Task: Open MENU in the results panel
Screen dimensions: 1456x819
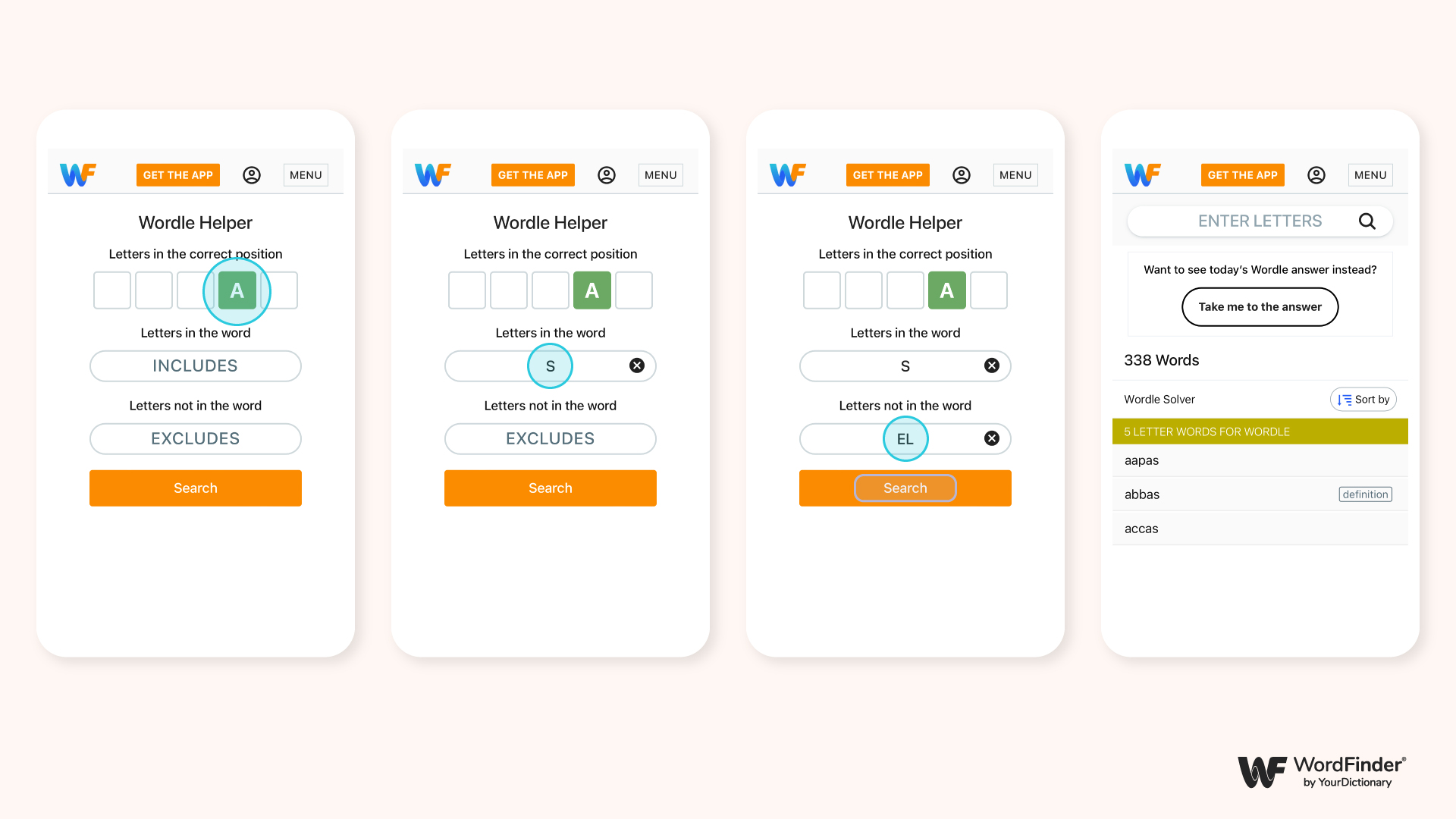Action: [1371, 174]
